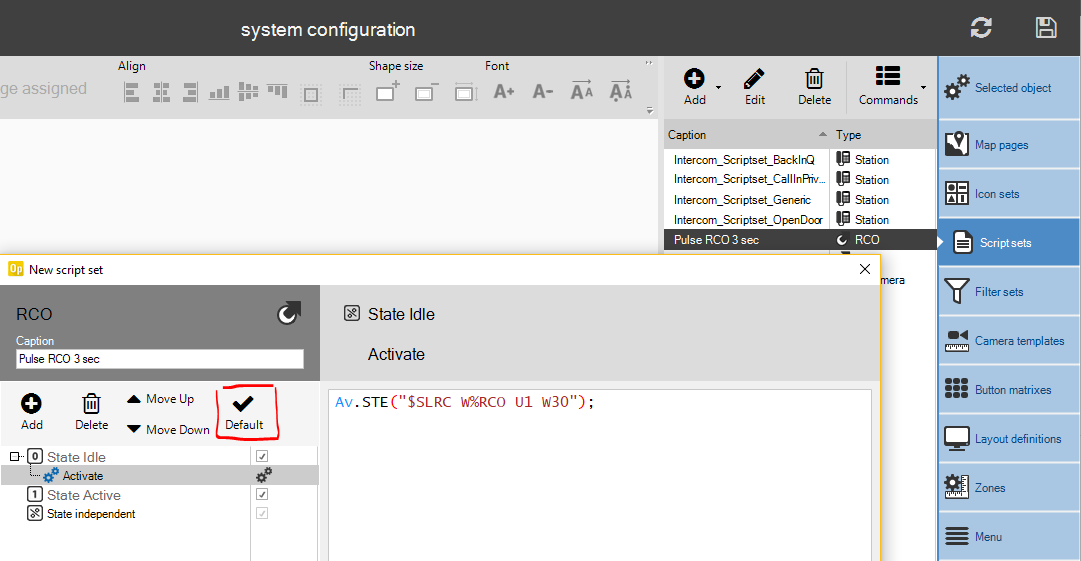Image resolution: width=1081 pixels, height=561 pixels.
Task: Click Delete in the script sets toolbar
Action: click(x=814, y=87)
